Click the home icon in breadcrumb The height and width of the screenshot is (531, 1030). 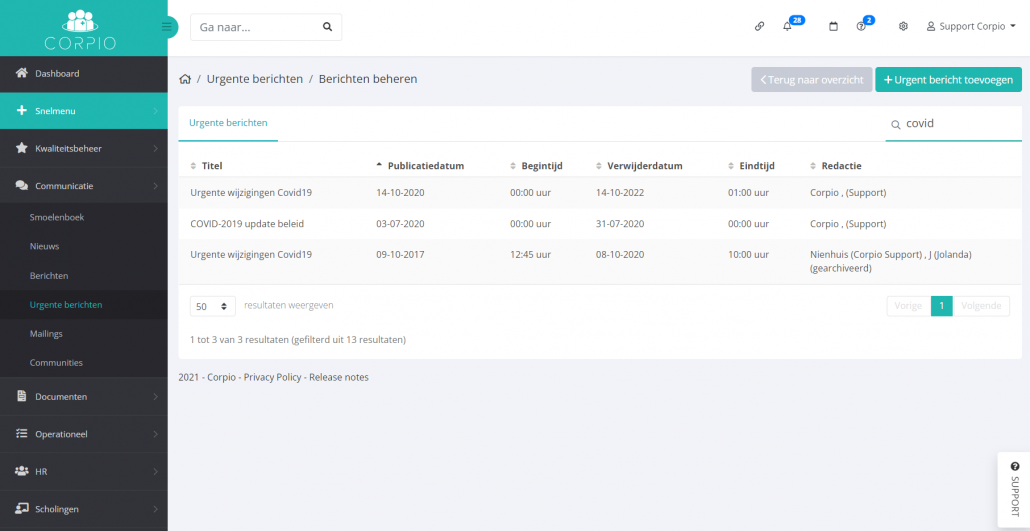[185, 79]
